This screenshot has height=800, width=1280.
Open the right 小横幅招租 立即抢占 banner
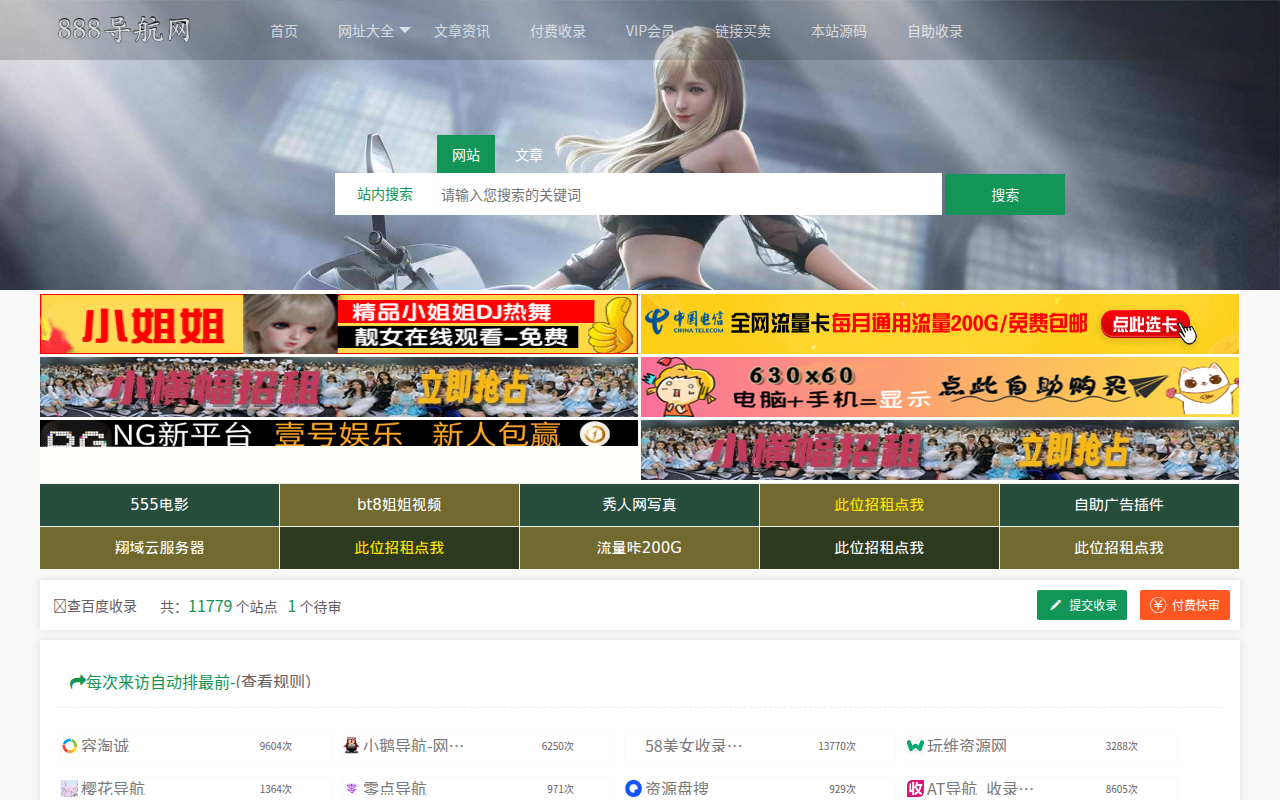pos(940,450)
